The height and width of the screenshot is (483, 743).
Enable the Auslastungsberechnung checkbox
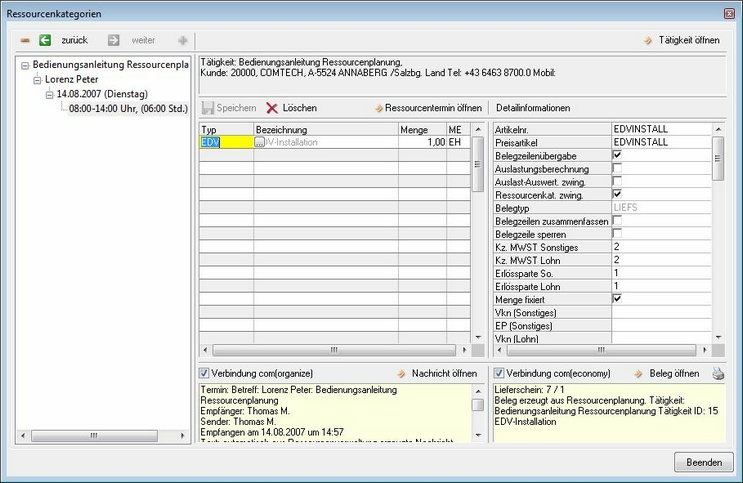(617, 168)
